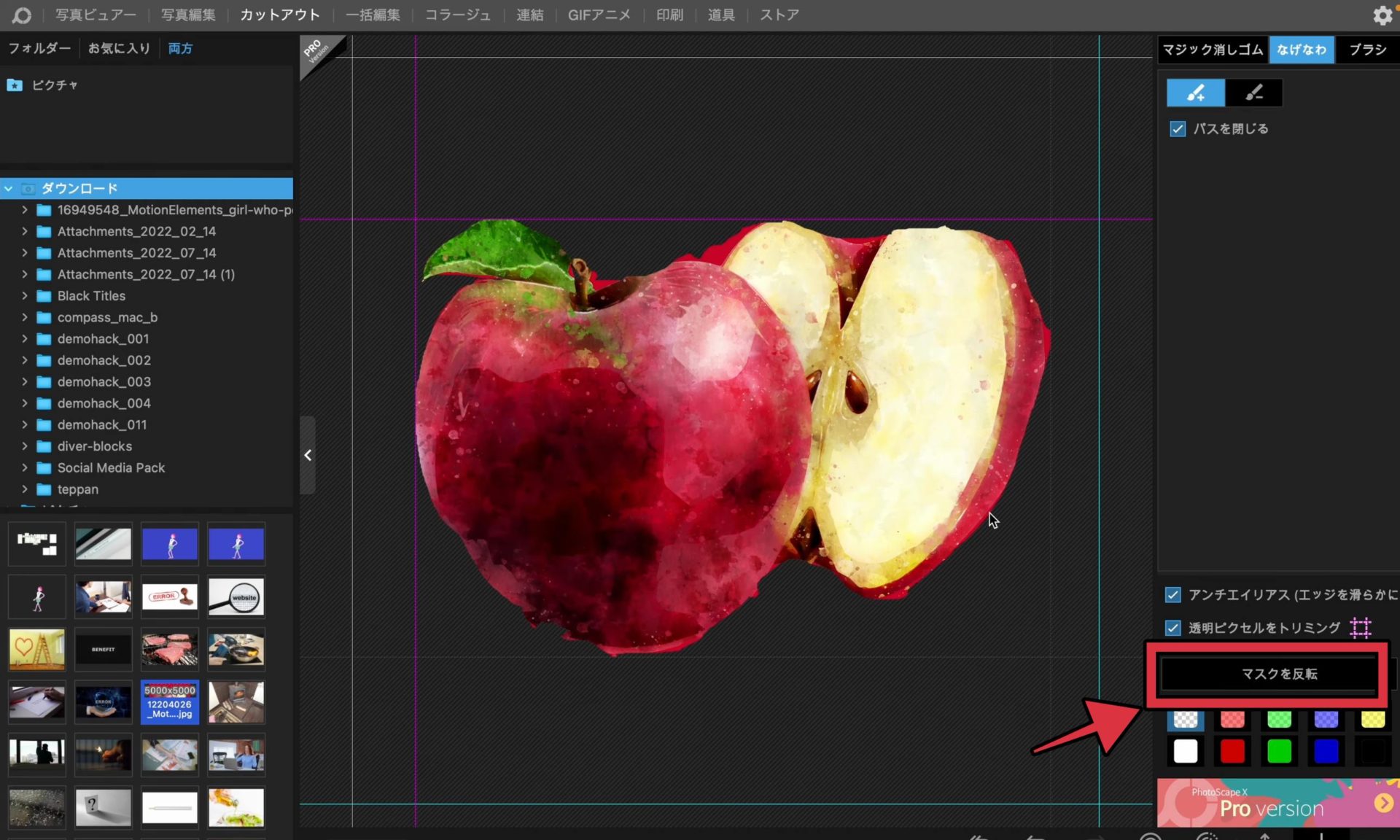
Task: Click the yellow arrow on the Pro version banner
Action: click(1383, 803)
